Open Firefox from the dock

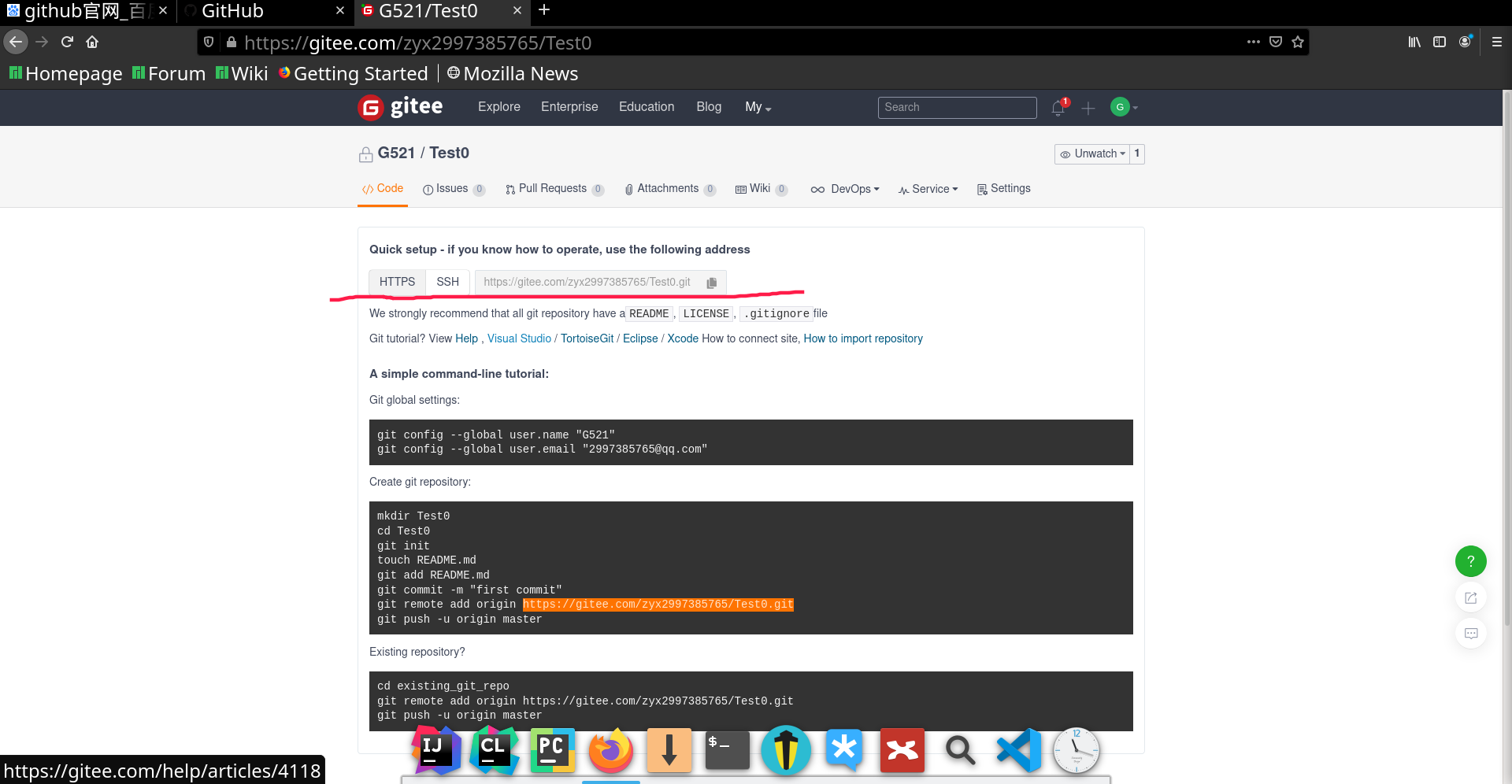pyautogui.click(x=610, y=750)
